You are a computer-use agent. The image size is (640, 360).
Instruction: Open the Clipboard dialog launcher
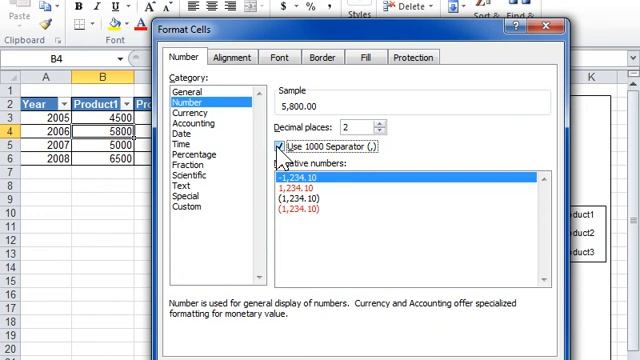pos(58,40)
